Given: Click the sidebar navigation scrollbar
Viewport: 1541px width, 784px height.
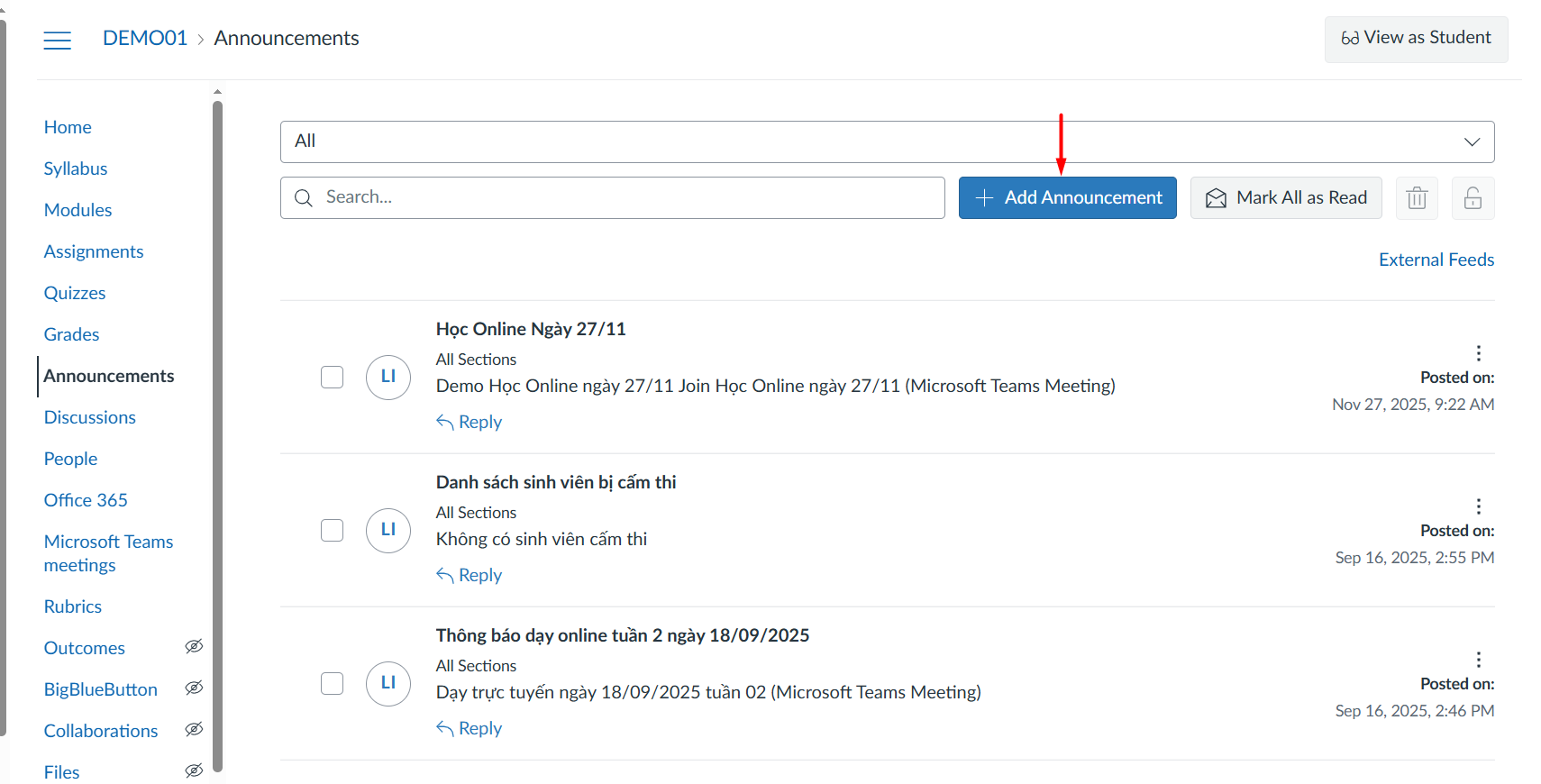Looking at the screenshot, I should 217,433.
